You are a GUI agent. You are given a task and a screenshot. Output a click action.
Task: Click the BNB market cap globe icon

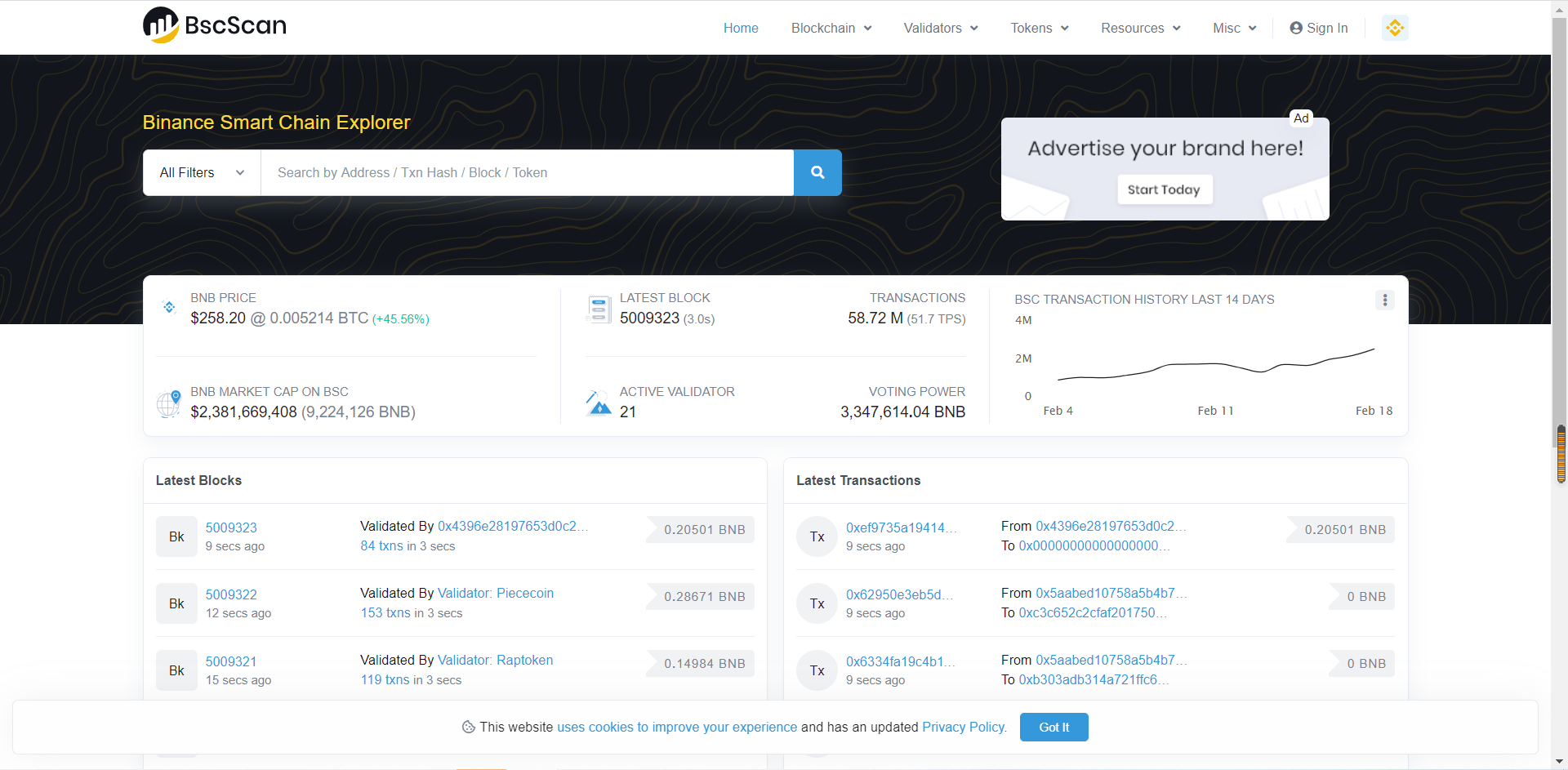pyautogui.click(x=168, y=403)
